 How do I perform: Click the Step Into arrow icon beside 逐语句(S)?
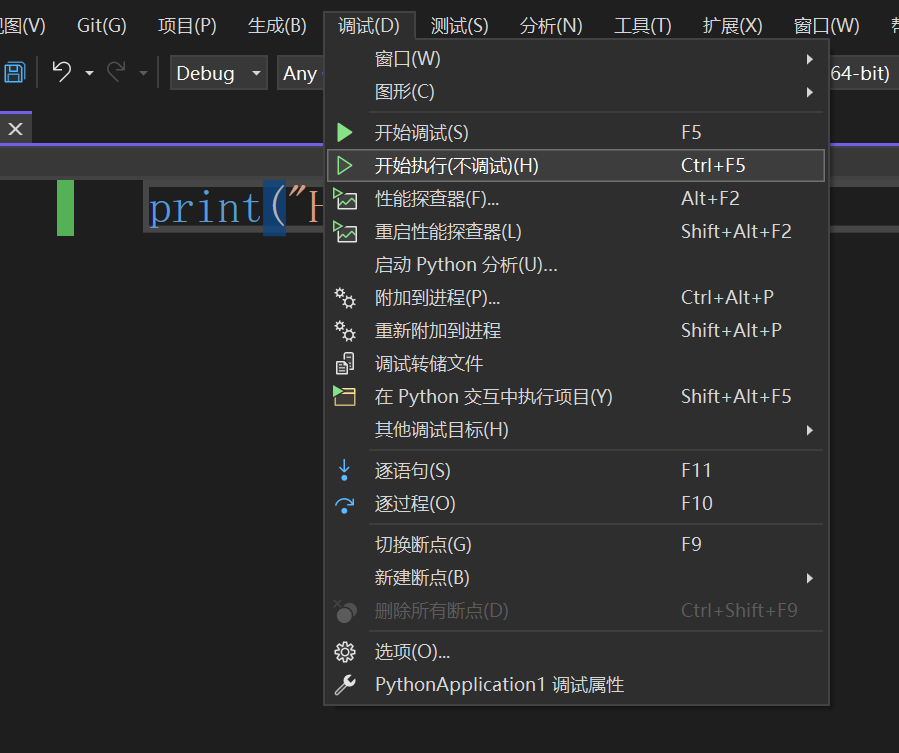pos(344,470)
